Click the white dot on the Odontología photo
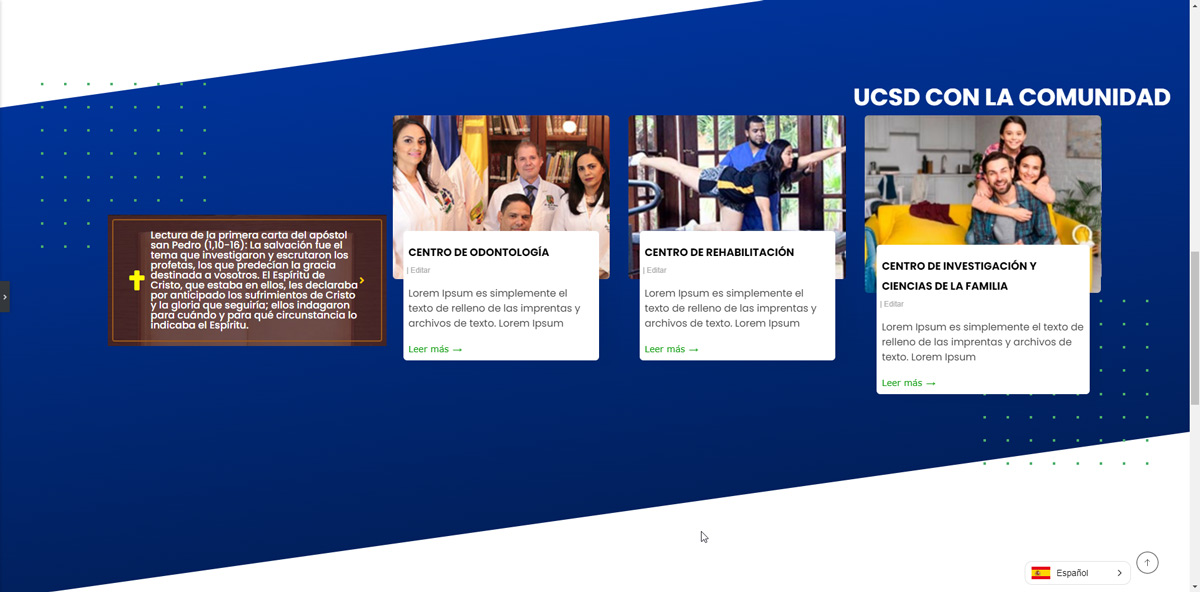 (569, 127)
